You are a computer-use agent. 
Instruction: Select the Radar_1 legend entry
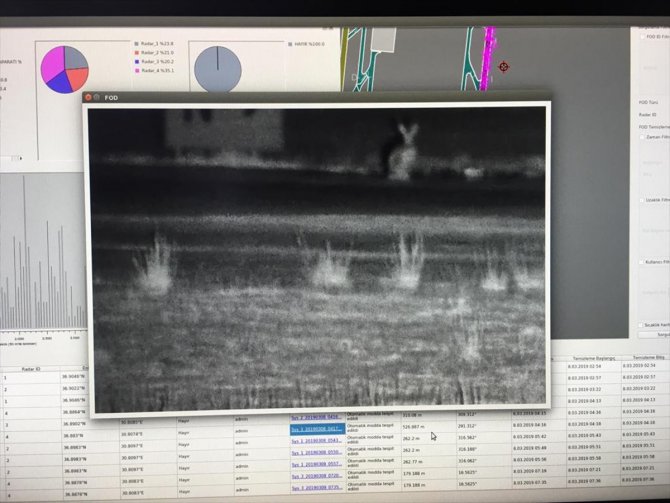point(155,44)
